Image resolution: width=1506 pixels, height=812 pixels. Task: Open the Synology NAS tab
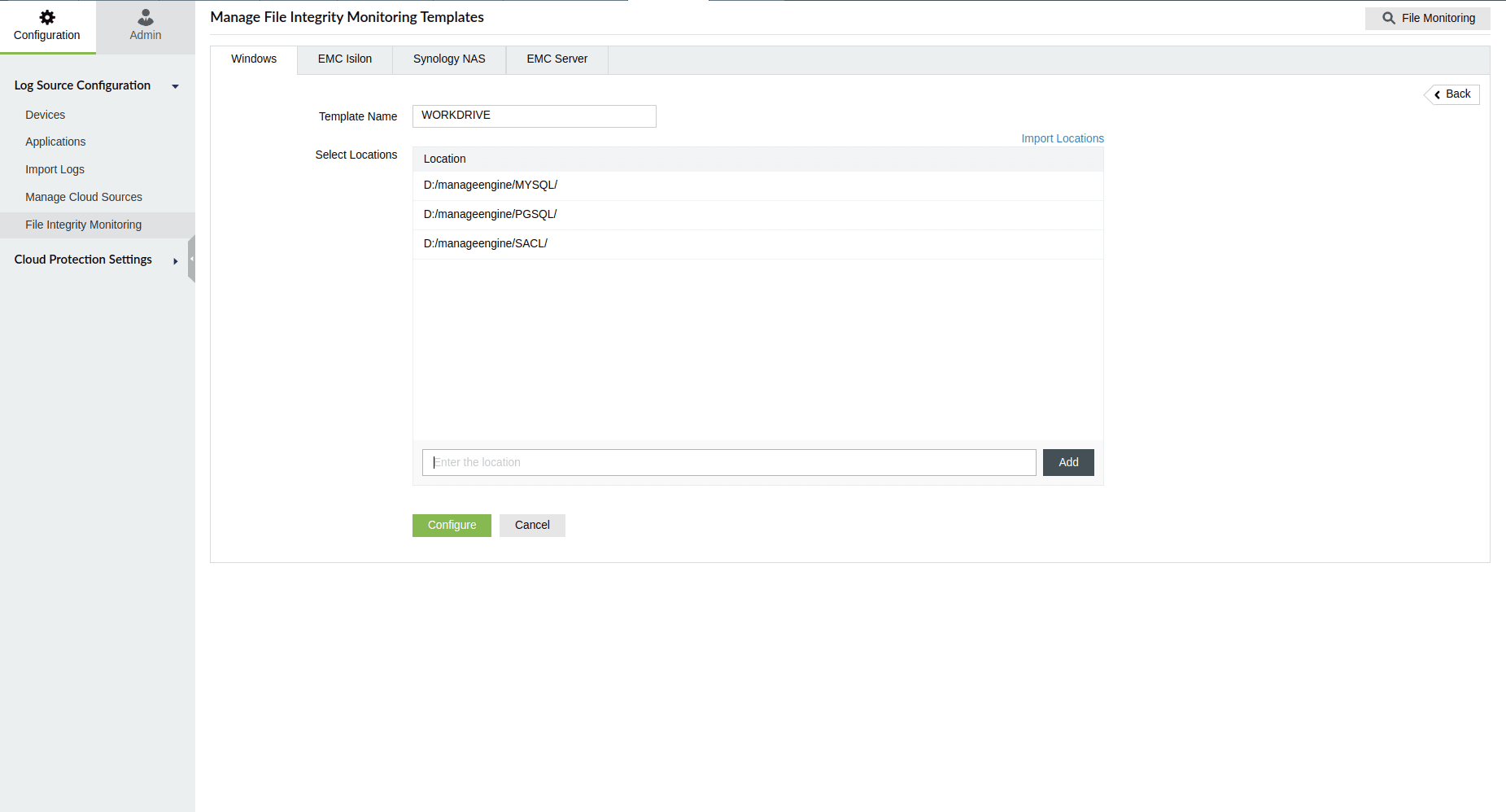click(448, 59)
